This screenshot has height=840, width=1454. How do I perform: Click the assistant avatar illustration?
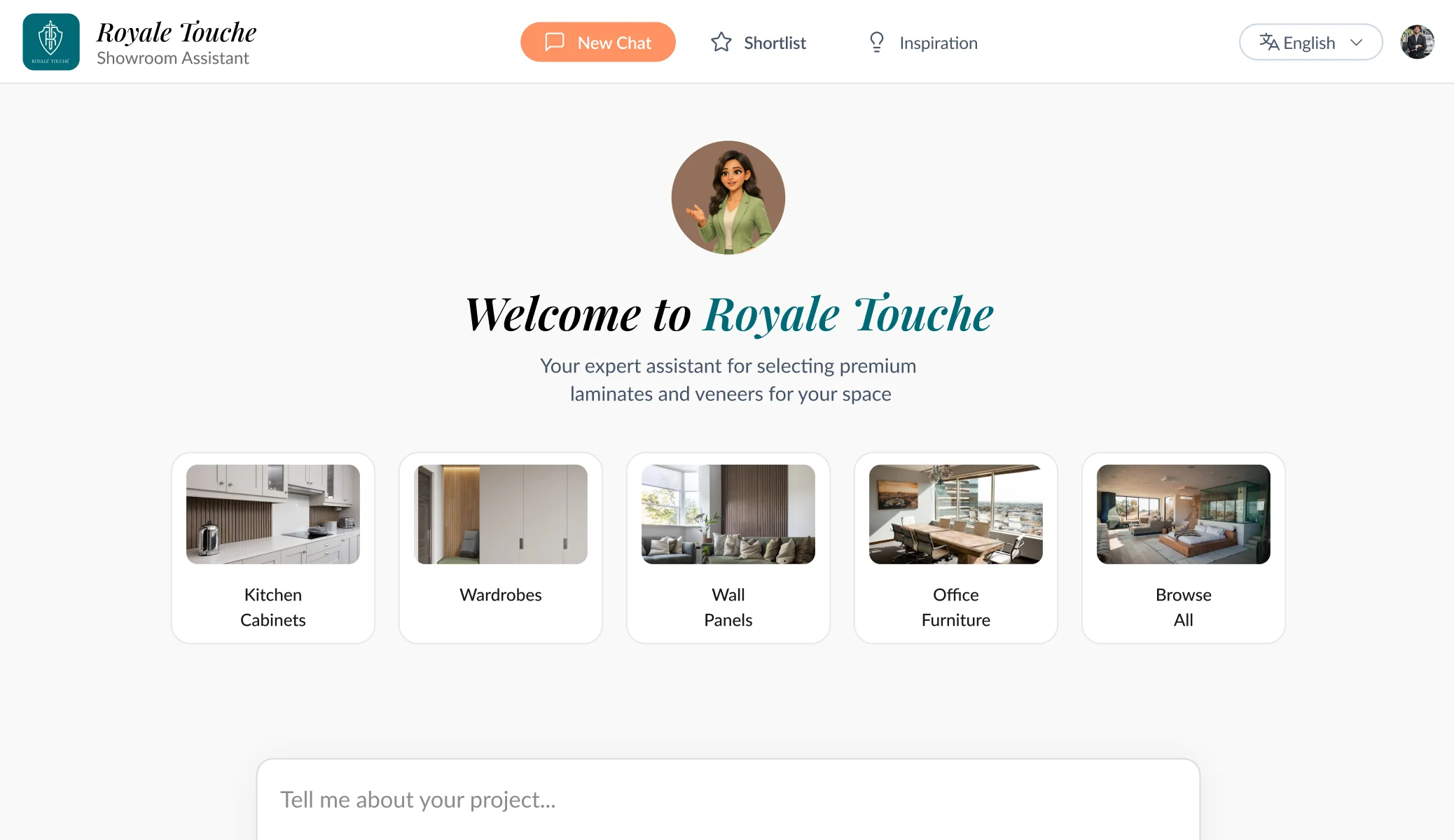(728, 197)
